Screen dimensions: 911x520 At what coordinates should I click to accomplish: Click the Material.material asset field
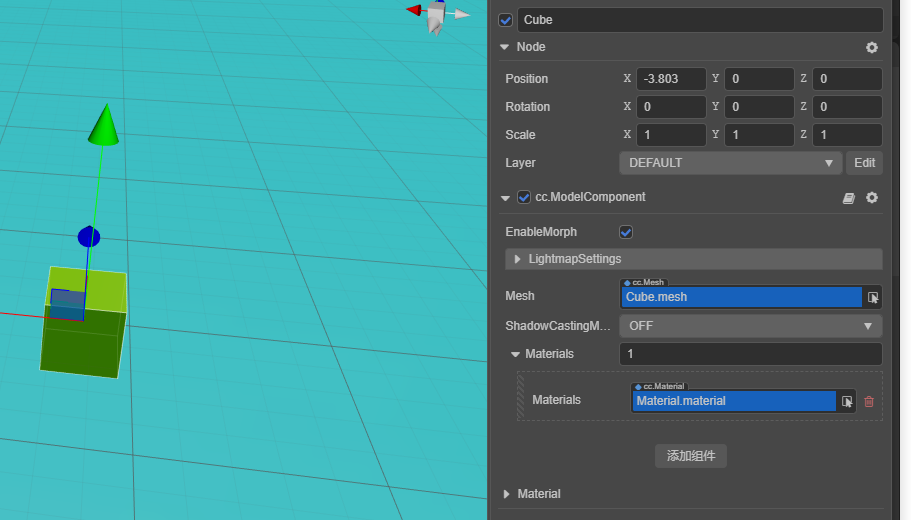pyautogui.click(x=734, y=401)
